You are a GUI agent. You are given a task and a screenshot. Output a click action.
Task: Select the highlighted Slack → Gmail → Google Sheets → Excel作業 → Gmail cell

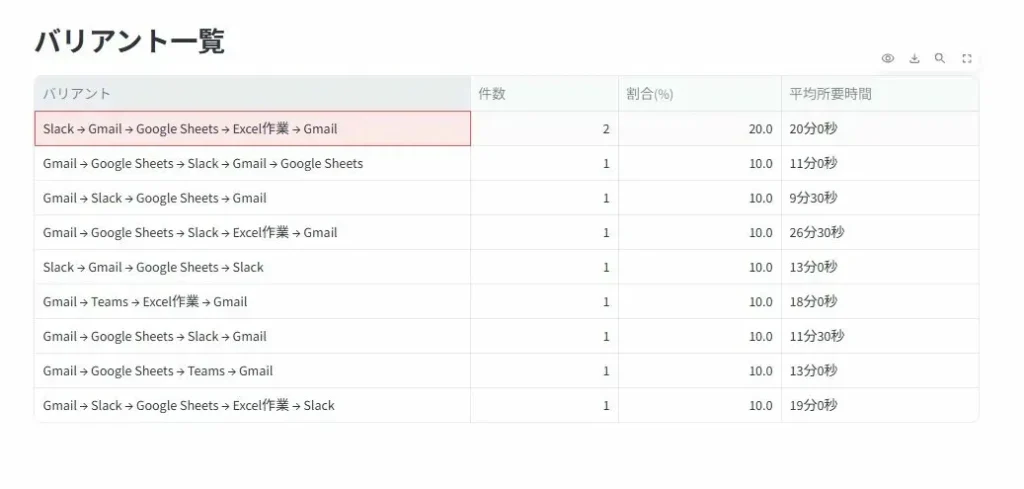pyautogui.click(x=252, y=129)
